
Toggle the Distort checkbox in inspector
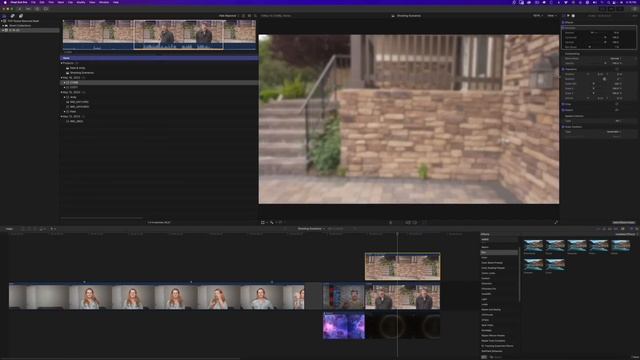[563, 110]
